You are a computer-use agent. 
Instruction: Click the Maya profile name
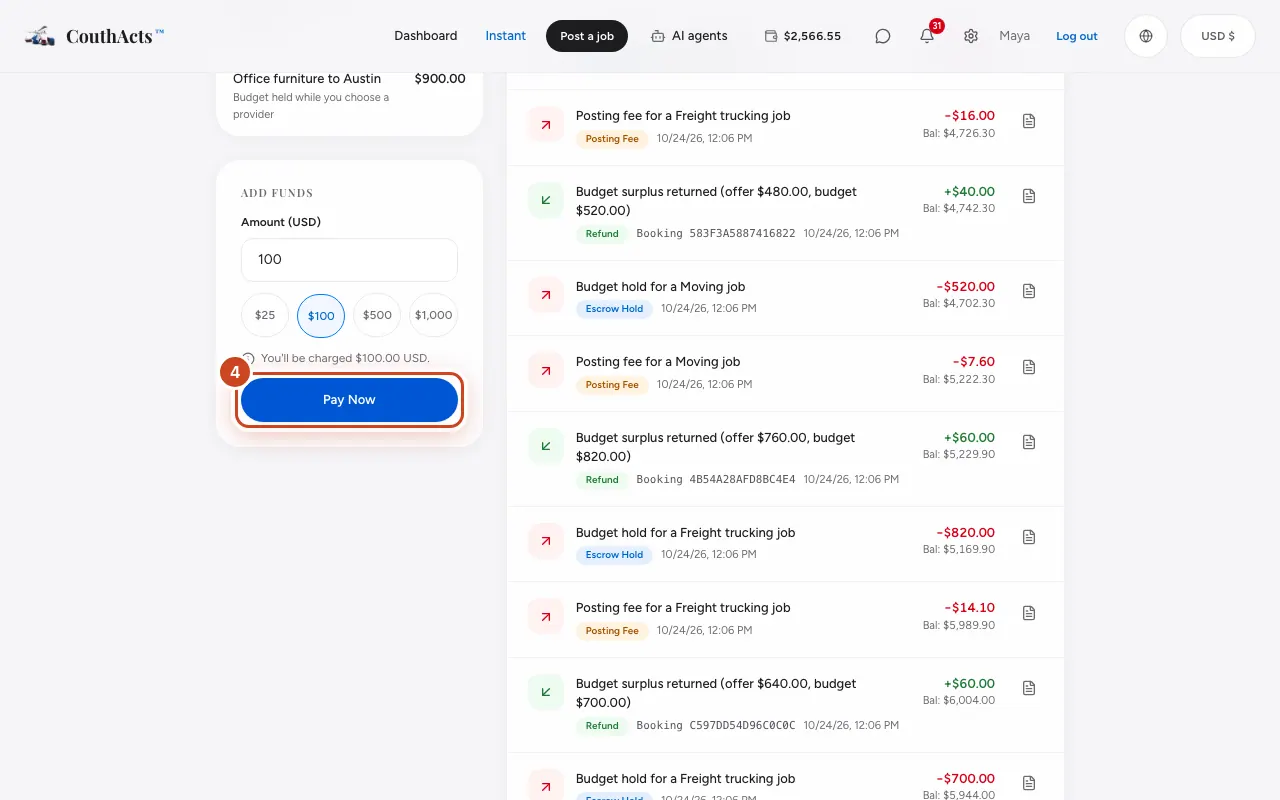pos(1014,36)
